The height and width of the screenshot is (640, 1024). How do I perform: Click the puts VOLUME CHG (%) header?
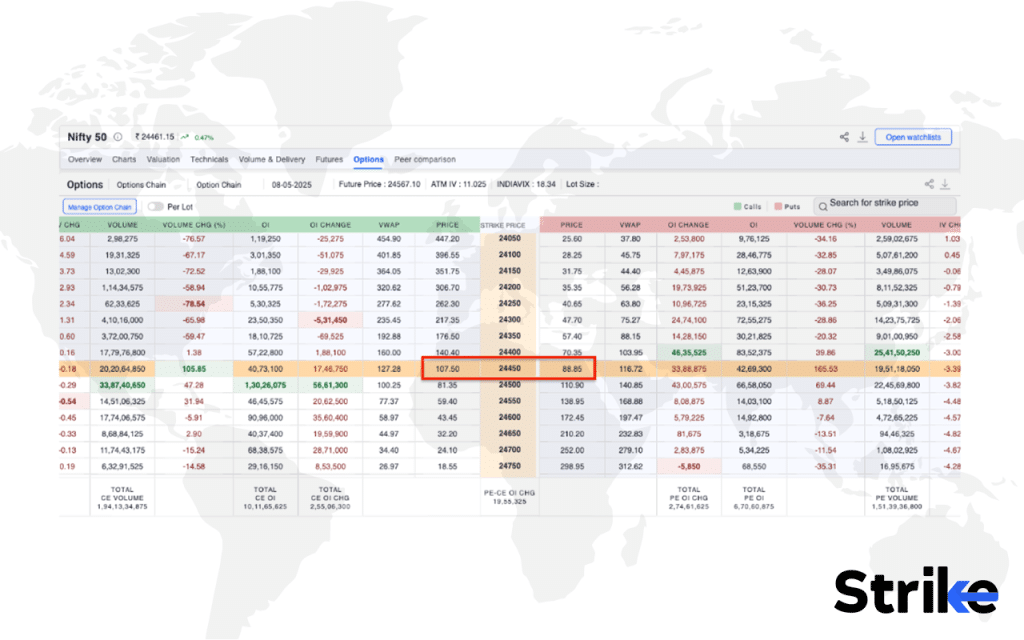[x=825, y=225]
